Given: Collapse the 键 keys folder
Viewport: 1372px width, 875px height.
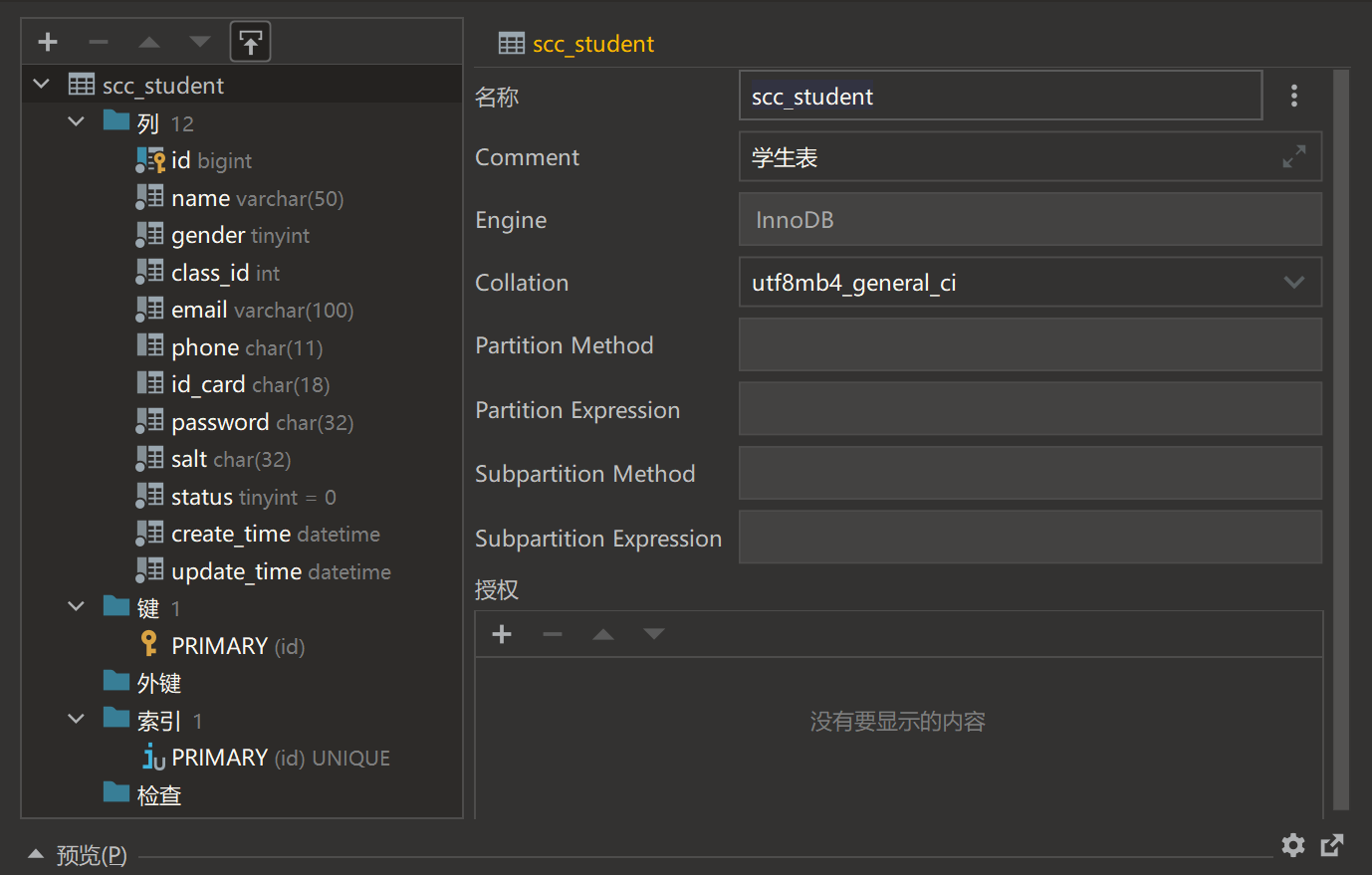Looking at the screenshot, I should point(77,606).
